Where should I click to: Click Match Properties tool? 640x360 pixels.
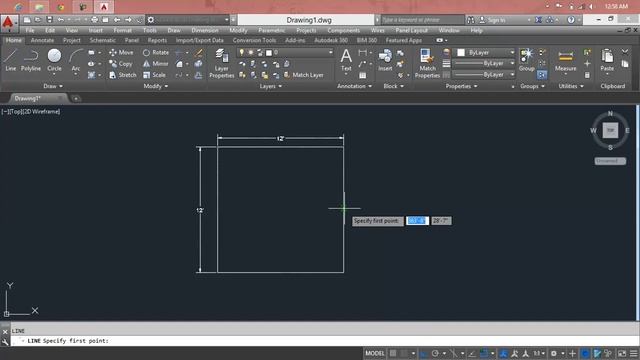click(x=427, y=63)
